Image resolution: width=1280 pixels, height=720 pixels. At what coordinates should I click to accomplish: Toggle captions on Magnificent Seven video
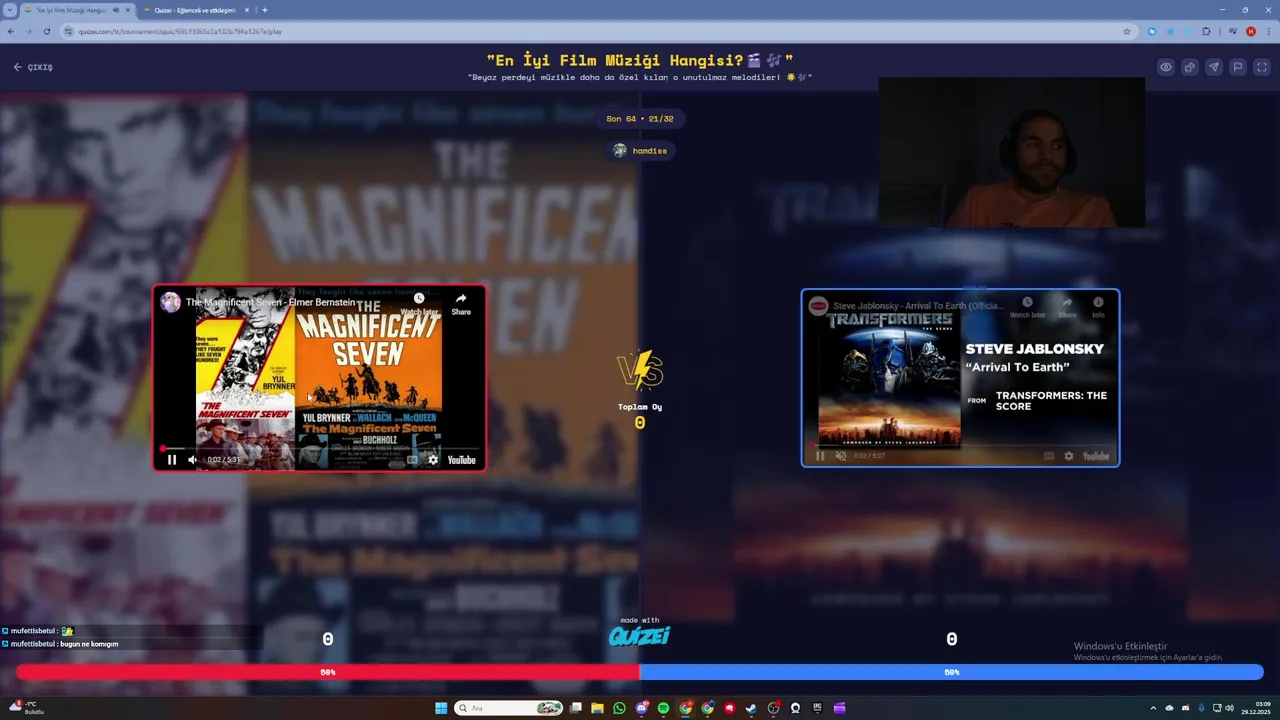coord(412,460)
